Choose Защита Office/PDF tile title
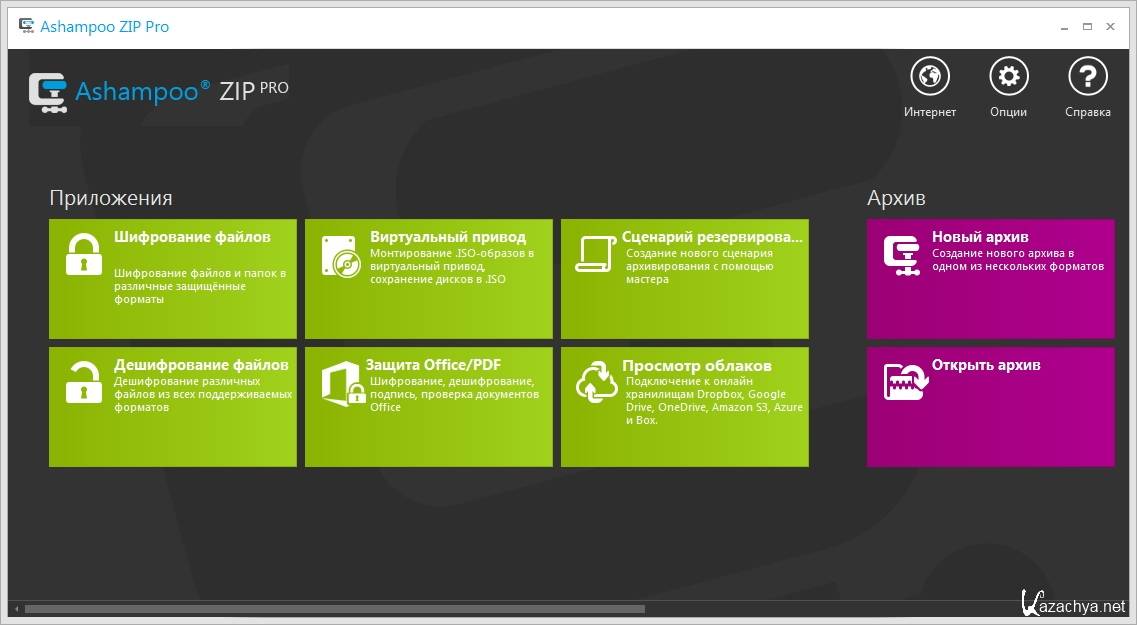Image resolution: width=1137 pixels, height=625 pixels. pos(432,365)
